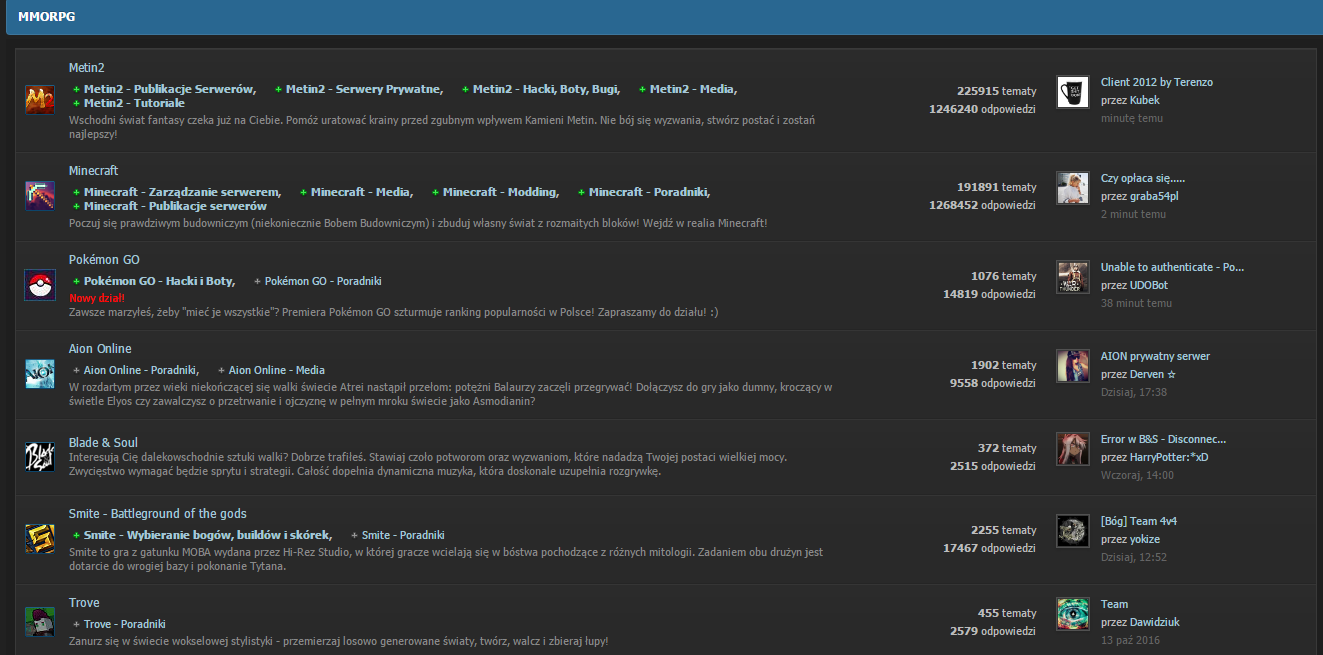Open Derven's user profile

point(1153,374)
